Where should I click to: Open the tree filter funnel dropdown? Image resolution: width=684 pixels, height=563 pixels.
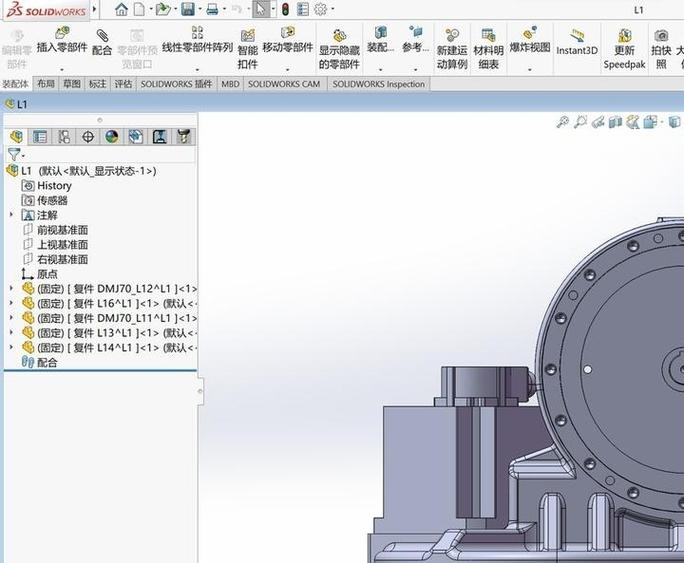pos(16,154)
